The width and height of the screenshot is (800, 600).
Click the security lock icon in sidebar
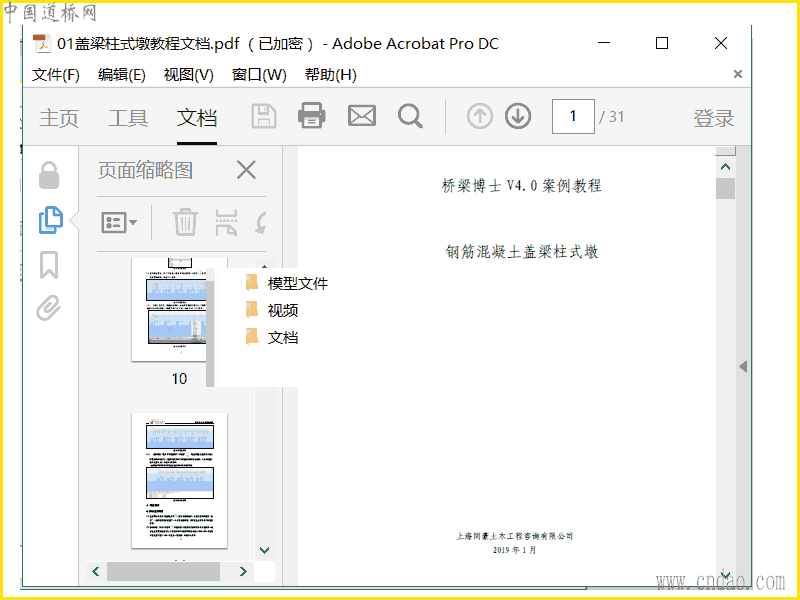[49, 175]
